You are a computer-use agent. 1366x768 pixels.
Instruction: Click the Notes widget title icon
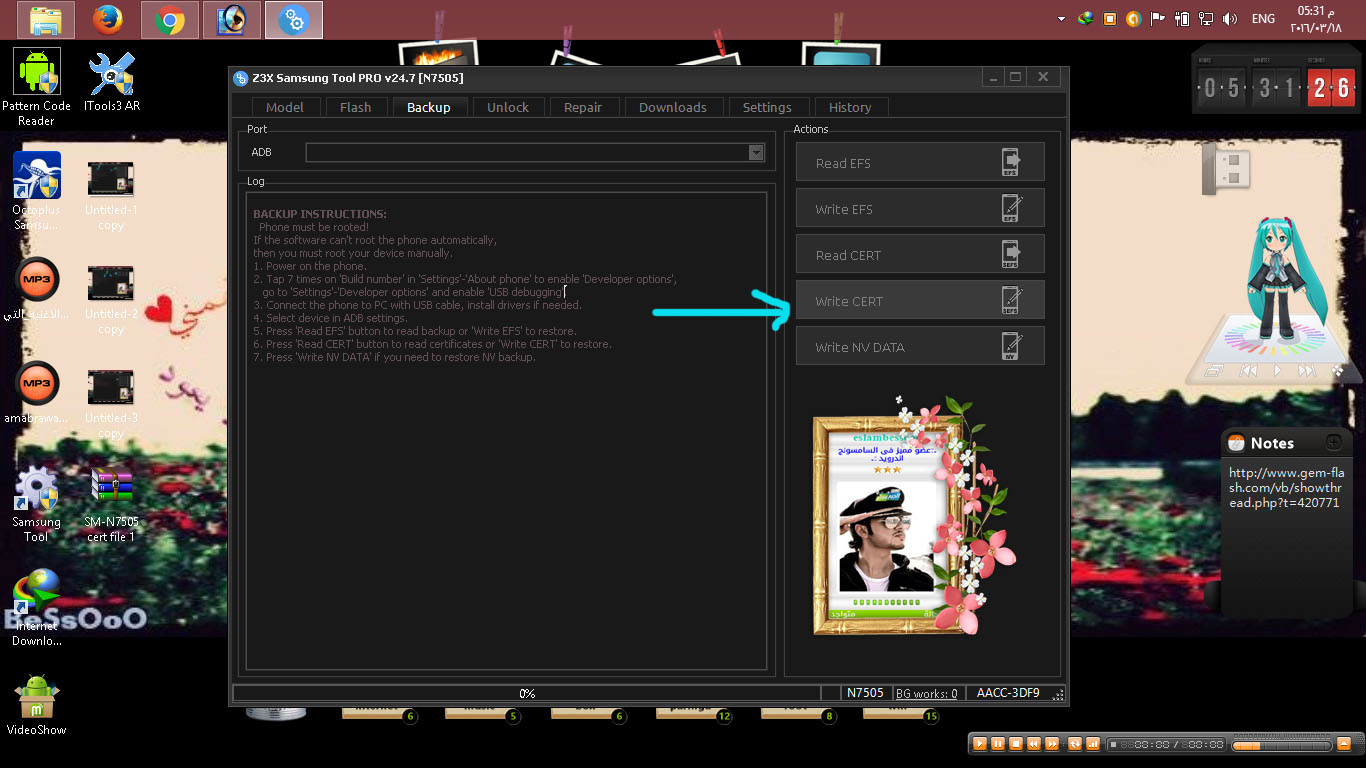1235,442
